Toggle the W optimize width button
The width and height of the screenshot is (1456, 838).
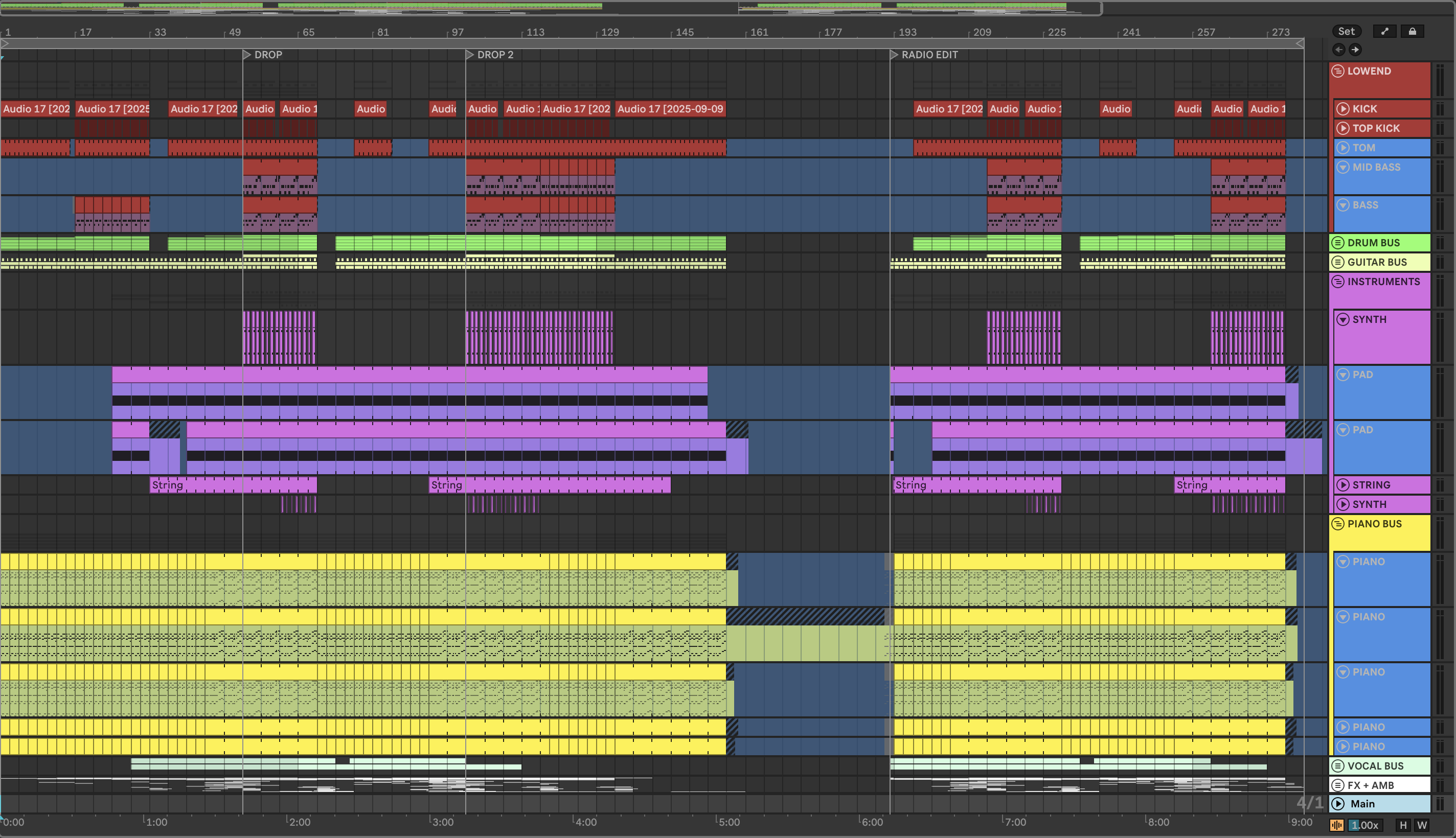click(x=1422, y=825)
